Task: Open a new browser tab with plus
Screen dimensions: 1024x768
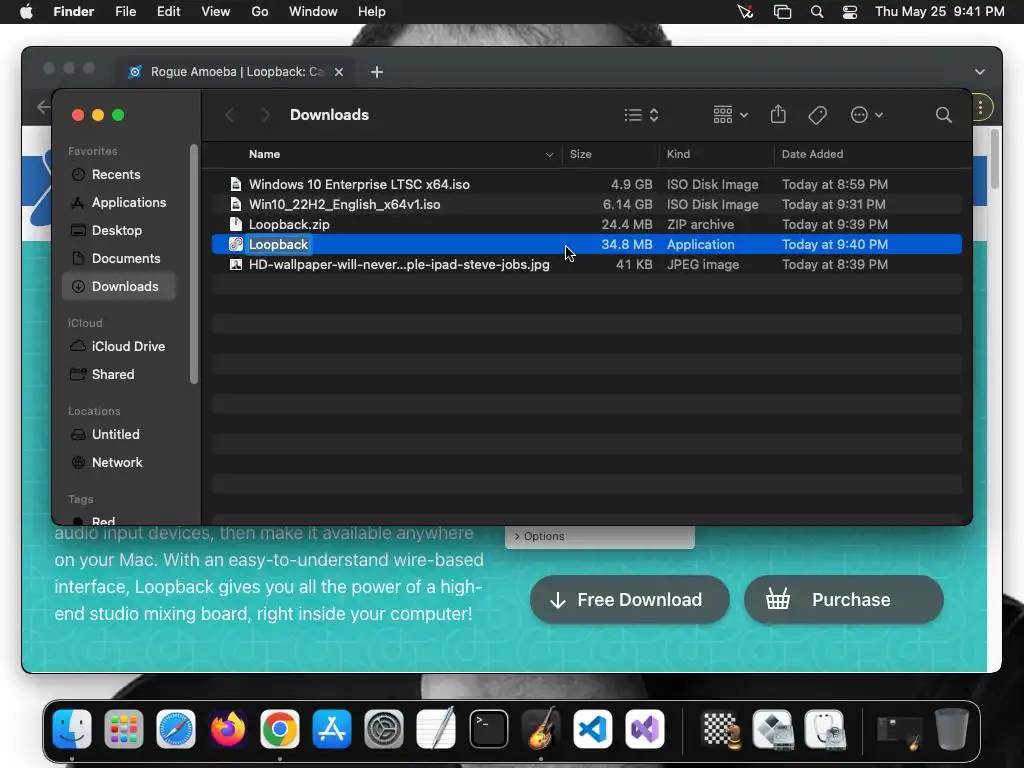Action: pos(377,72)
